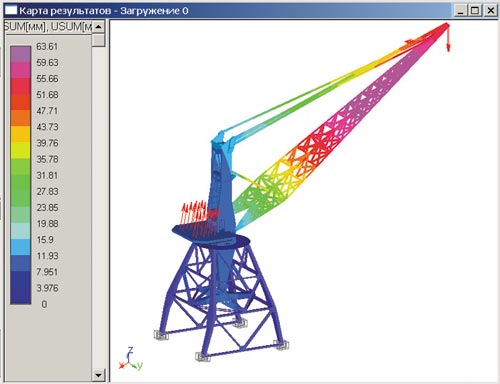This screenshot has height=384, width=500.
Task: Click legend panel scroll down arrow
Action: point(98,375)
